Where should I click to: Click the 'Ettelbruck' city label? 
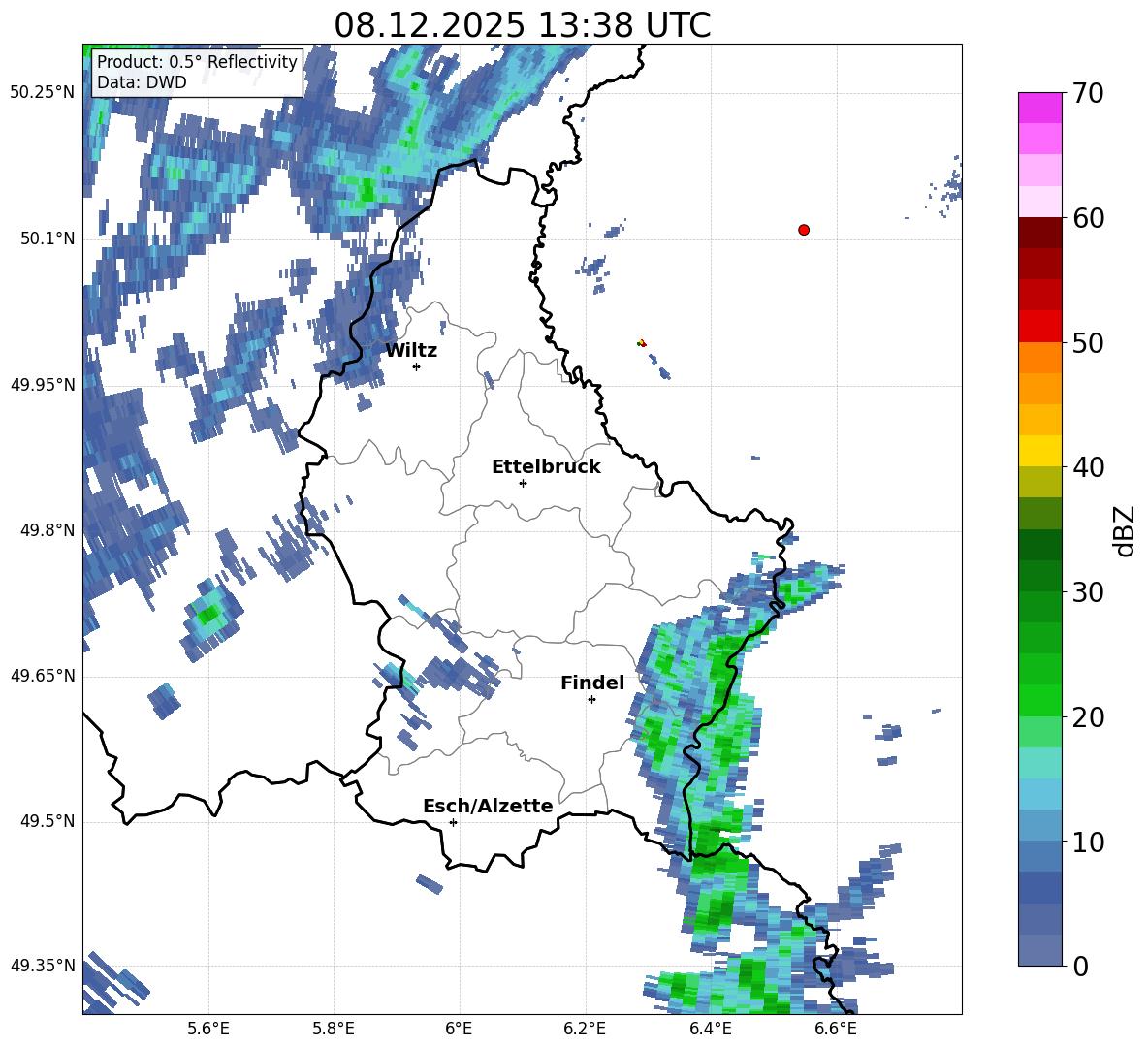[546, 467]
